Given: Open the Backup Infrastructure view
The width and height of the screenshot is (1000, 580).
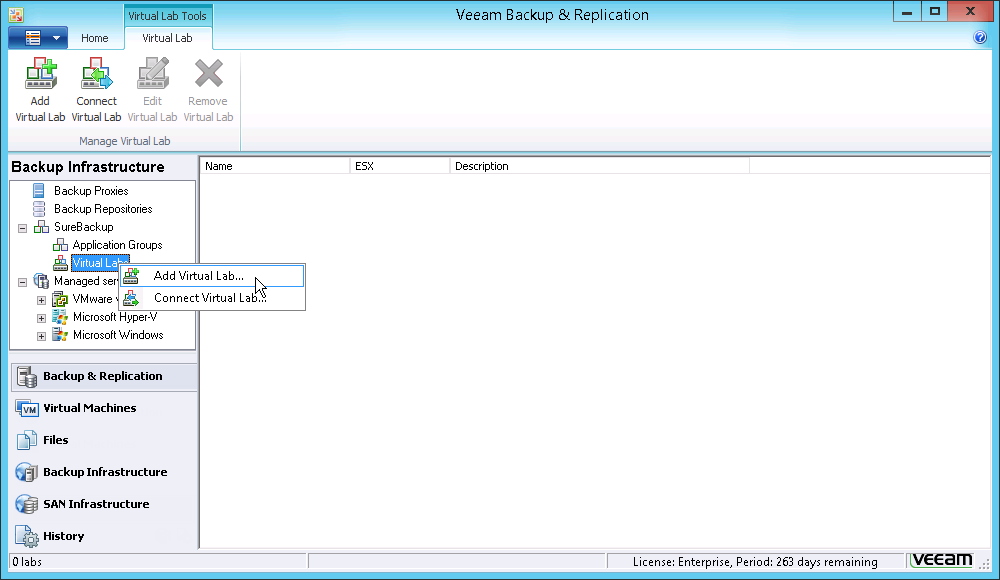Looking at the screenshot, I should 104,472.
